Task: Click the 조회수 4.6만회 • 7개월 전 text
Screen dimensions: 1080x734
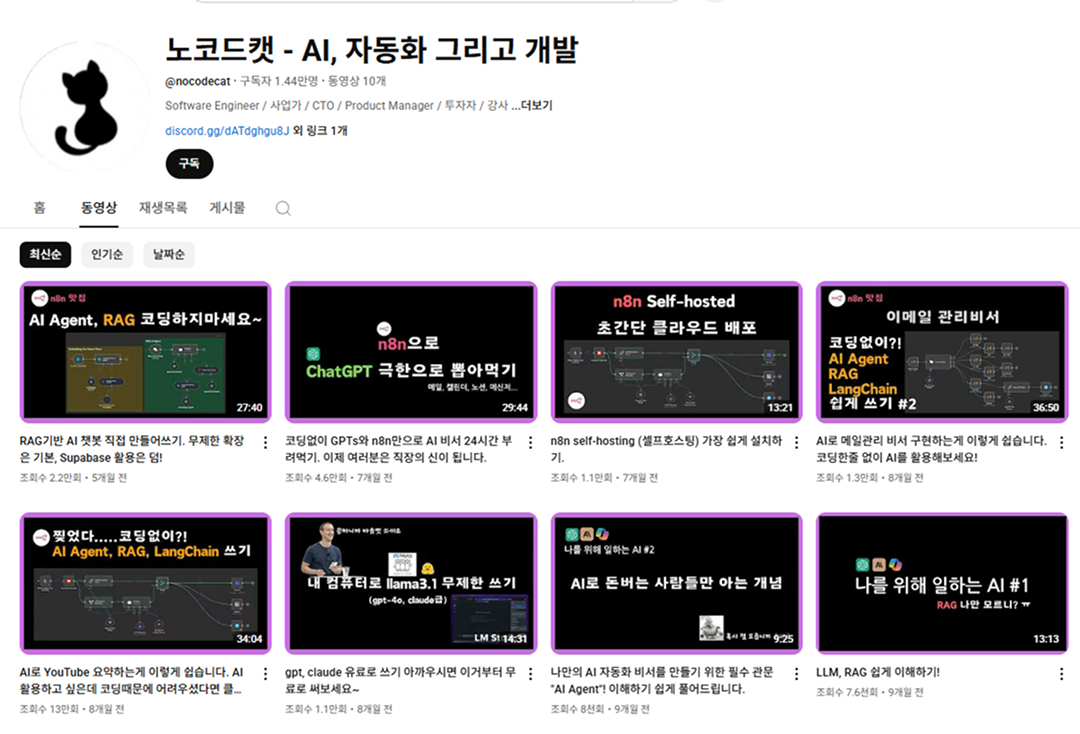Action: pyautogui.click(x=339, y=477)
